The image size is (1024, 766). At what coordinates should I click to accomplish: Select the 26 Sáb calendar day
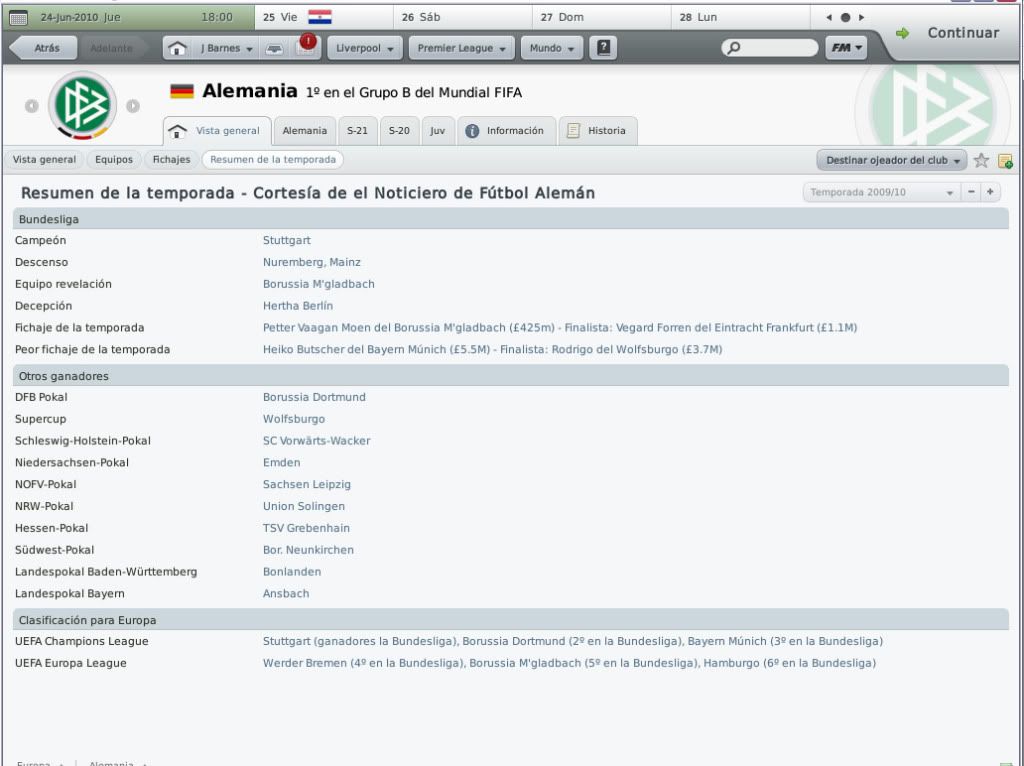tap(463, 17)
